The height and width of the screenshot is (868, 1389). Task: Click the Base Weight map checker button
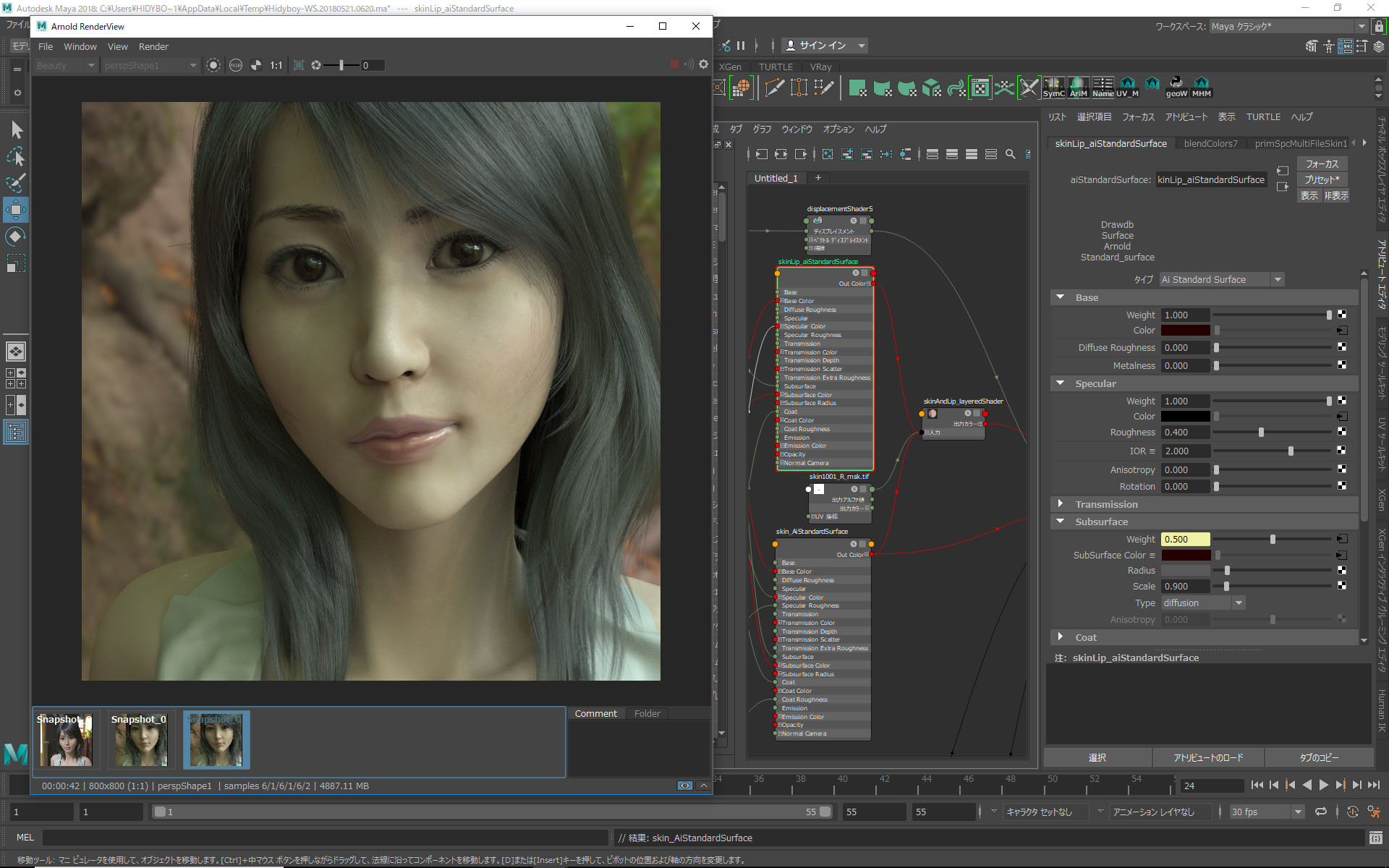1342,315
